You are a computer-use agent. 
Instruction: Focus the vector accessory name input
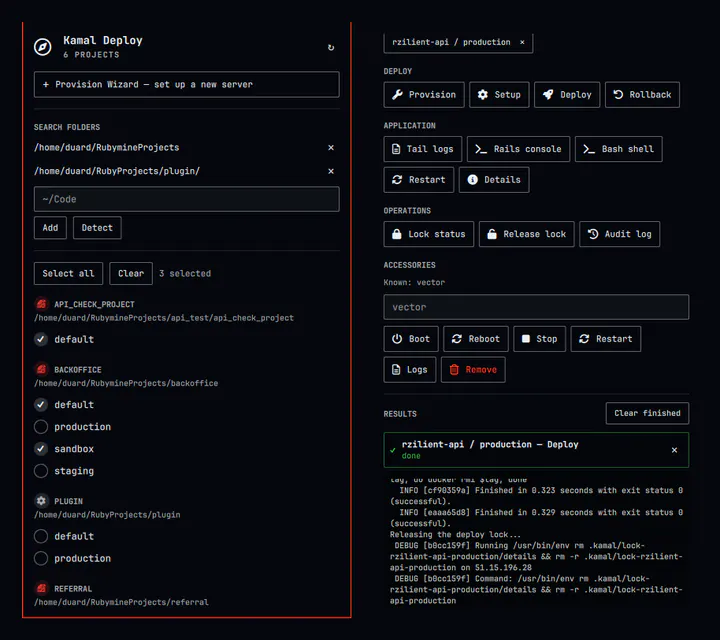pos(536,307)
